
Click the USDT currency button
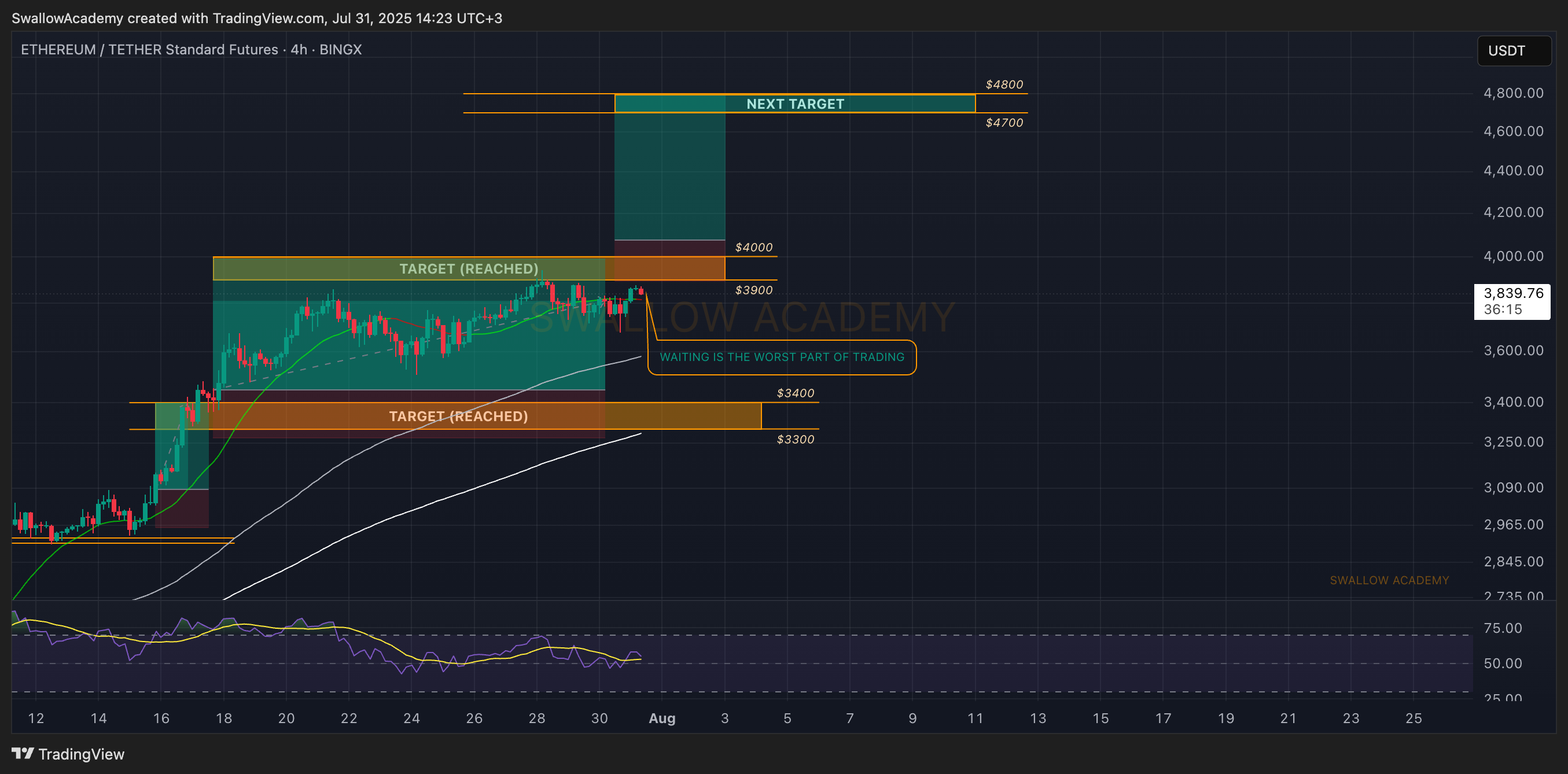[1513, 50]
